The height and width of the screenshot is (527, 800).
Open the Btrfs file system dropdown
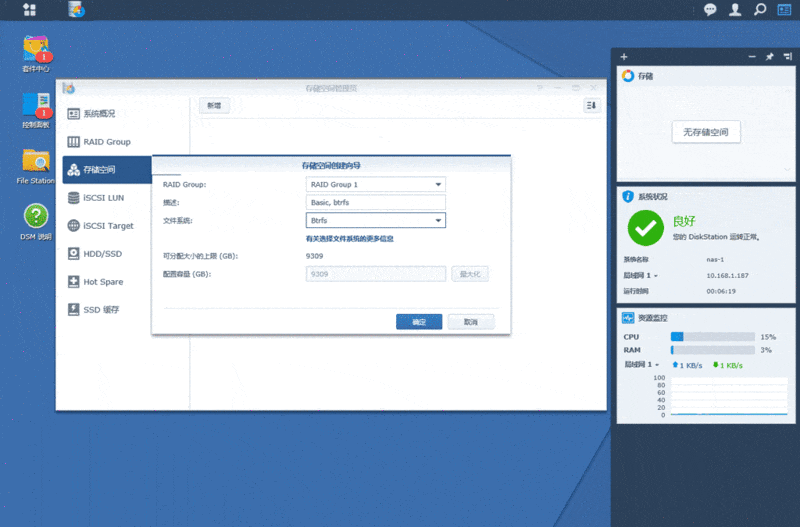point(376,220)
